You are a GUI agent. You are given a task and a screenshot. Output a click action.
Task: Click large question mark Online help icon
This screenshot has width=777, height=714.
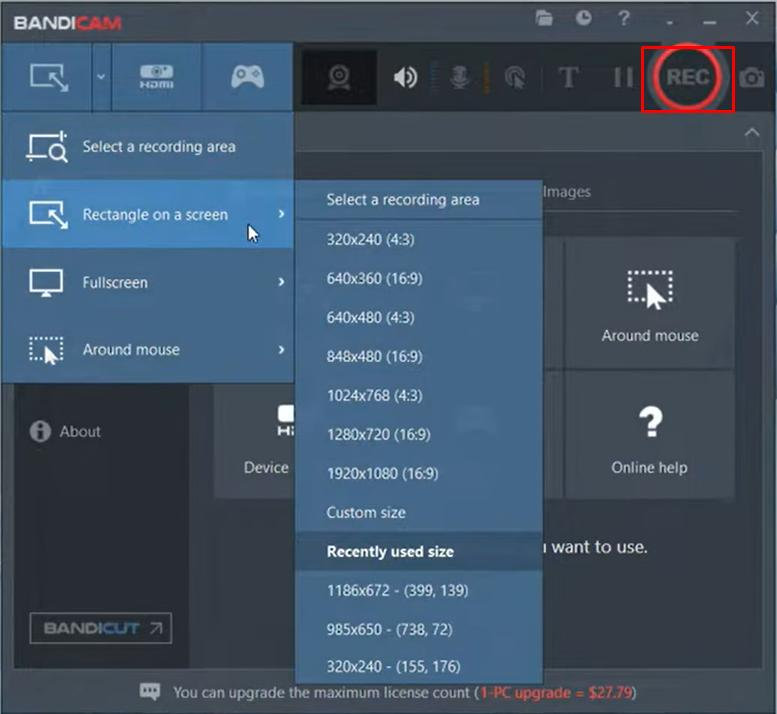(x=650, y=422)
